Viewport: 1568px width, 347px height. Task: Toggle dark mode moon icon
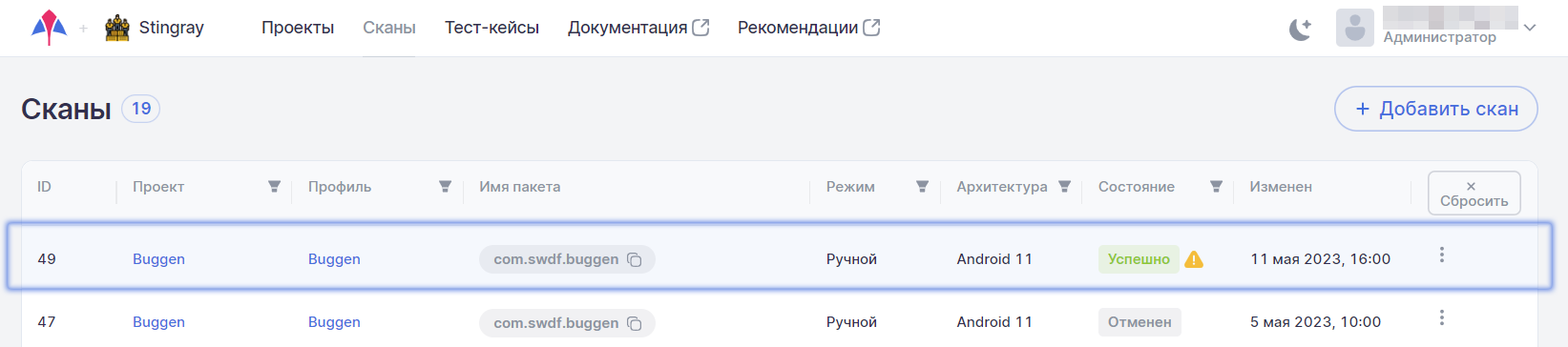tap(1300, 29)
